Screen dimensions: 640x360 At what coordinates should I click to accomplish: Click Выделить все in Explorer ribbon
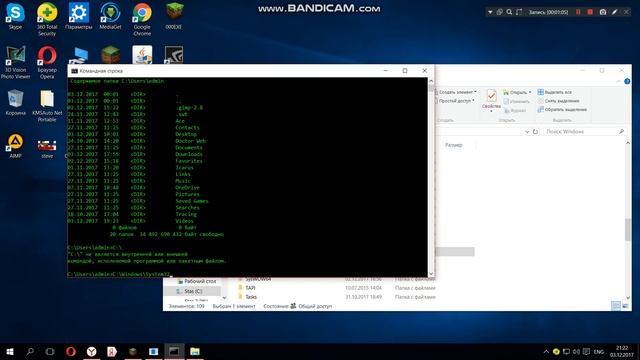coord(554,92)
